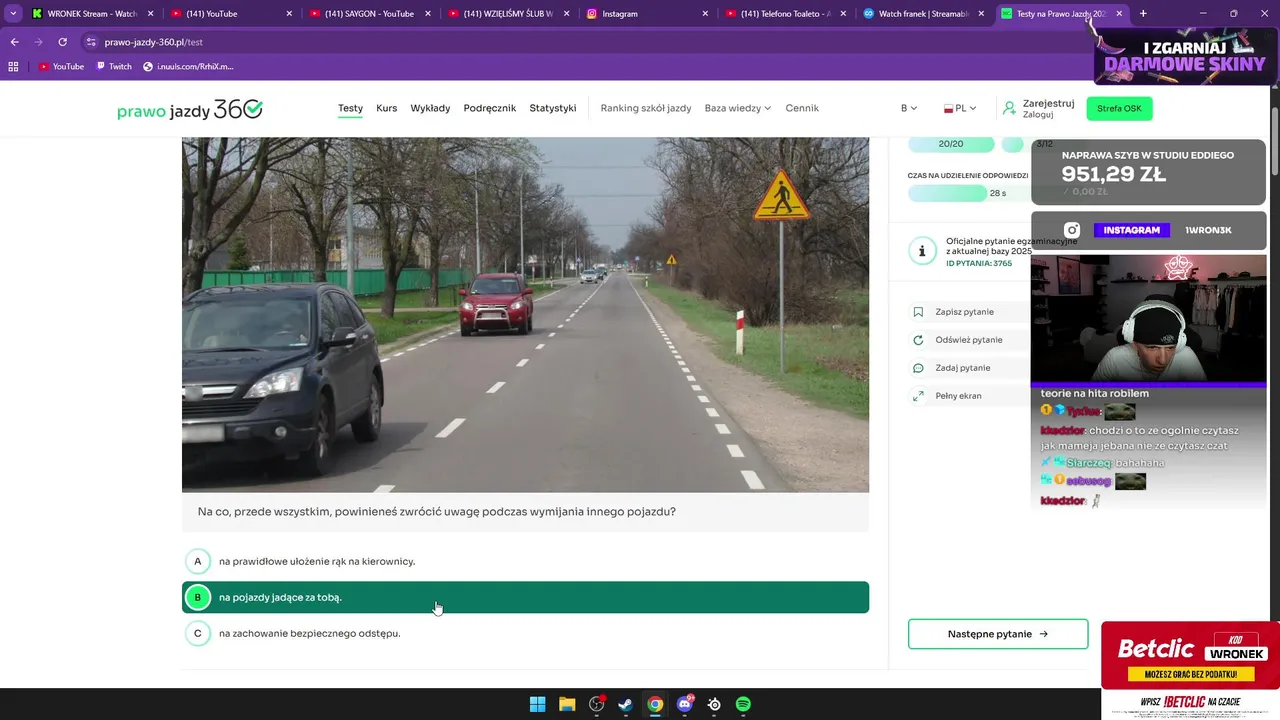Click the refresh icon beside Odśwież pytanie
This screenshot has height=720, width=1280.
point(918,340)
